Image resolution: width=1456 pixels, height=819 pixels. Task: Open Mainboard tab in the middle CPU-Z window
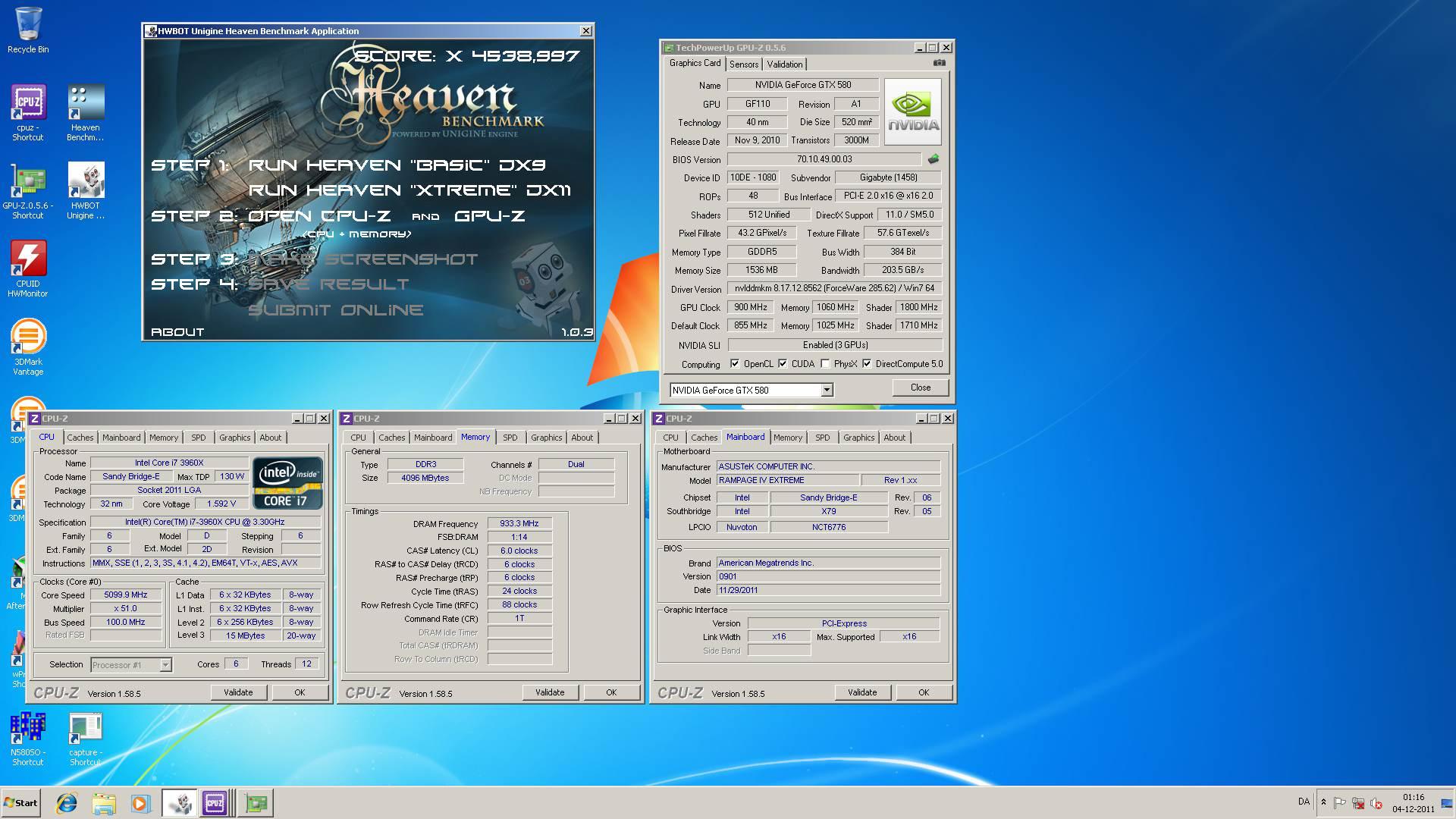click(x=433, y=438)
